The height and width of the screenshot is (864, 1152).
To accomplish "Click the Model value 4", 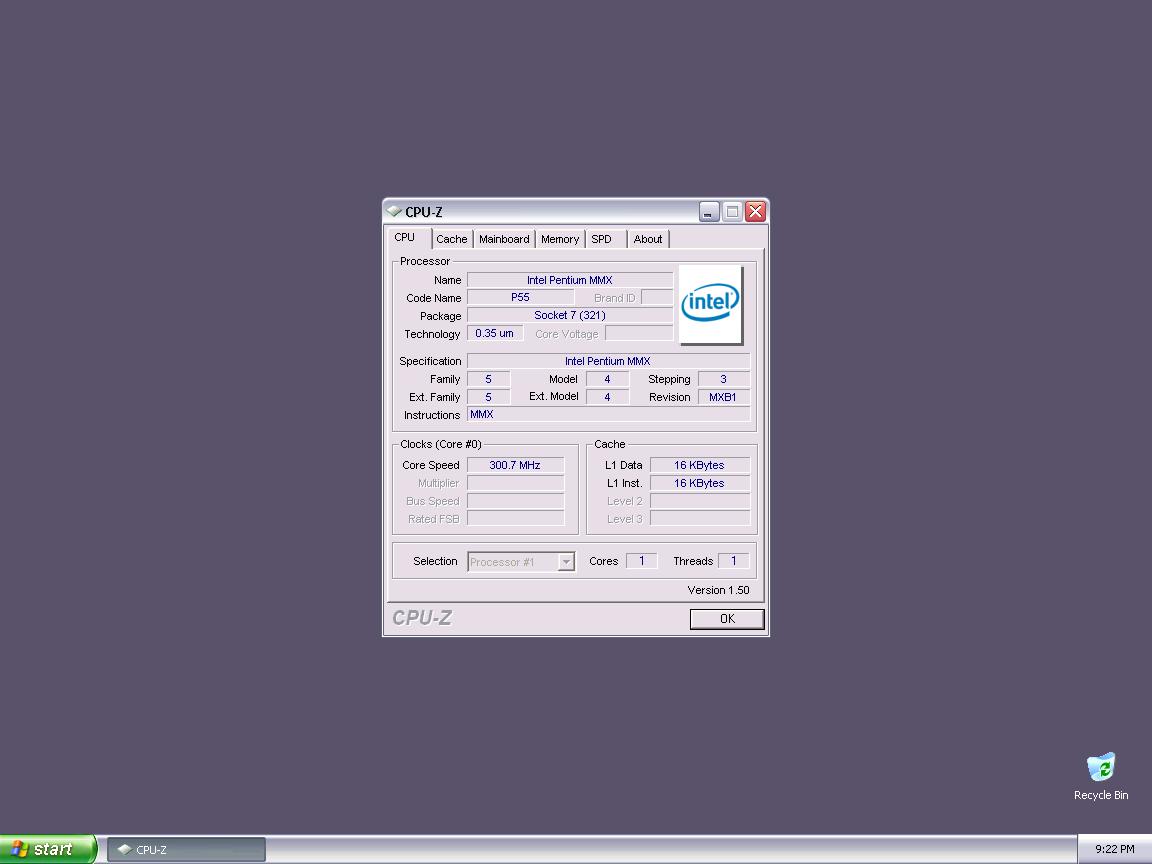I will [607, 379].
